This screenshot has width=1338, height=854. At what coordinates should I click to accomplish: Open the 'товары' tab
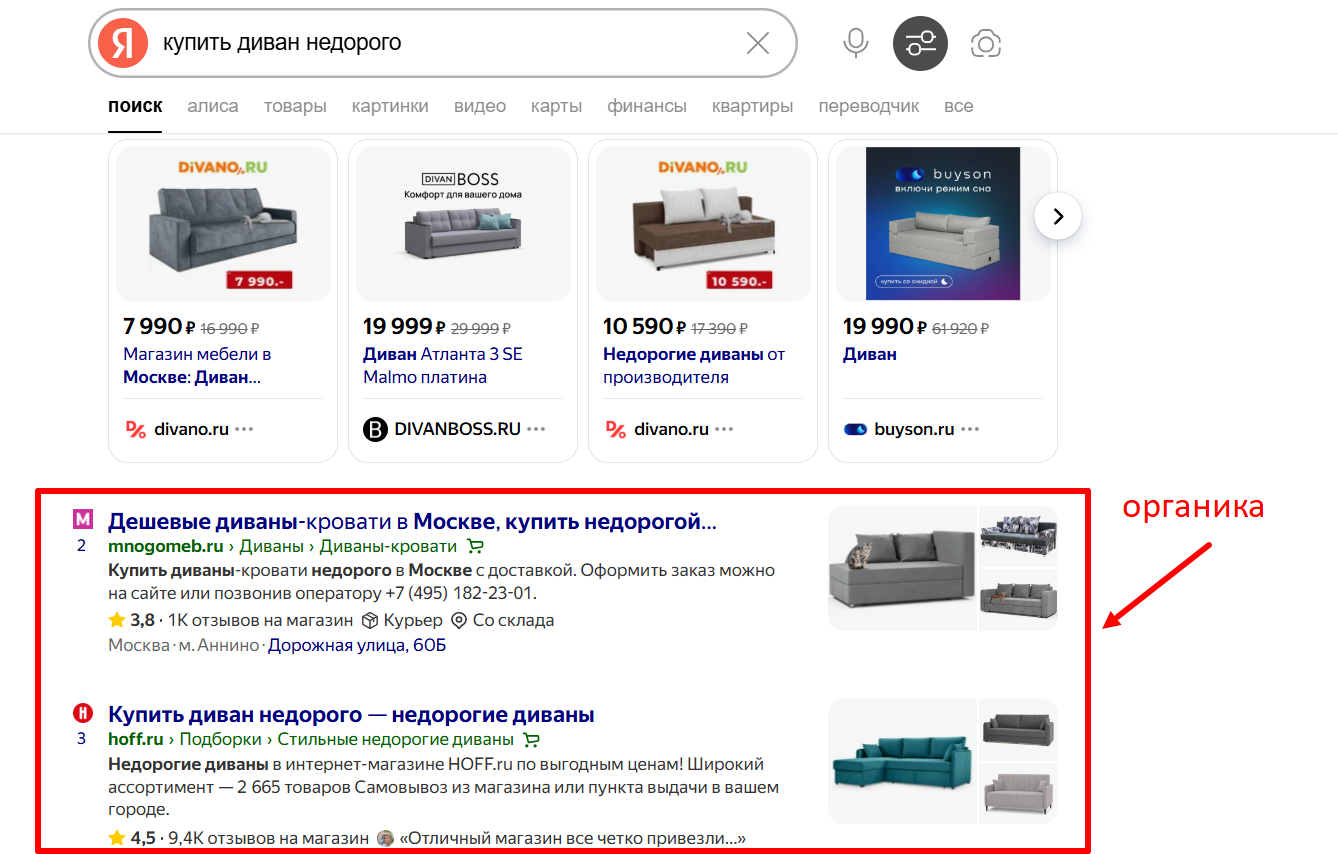click(x=295, y=106)
